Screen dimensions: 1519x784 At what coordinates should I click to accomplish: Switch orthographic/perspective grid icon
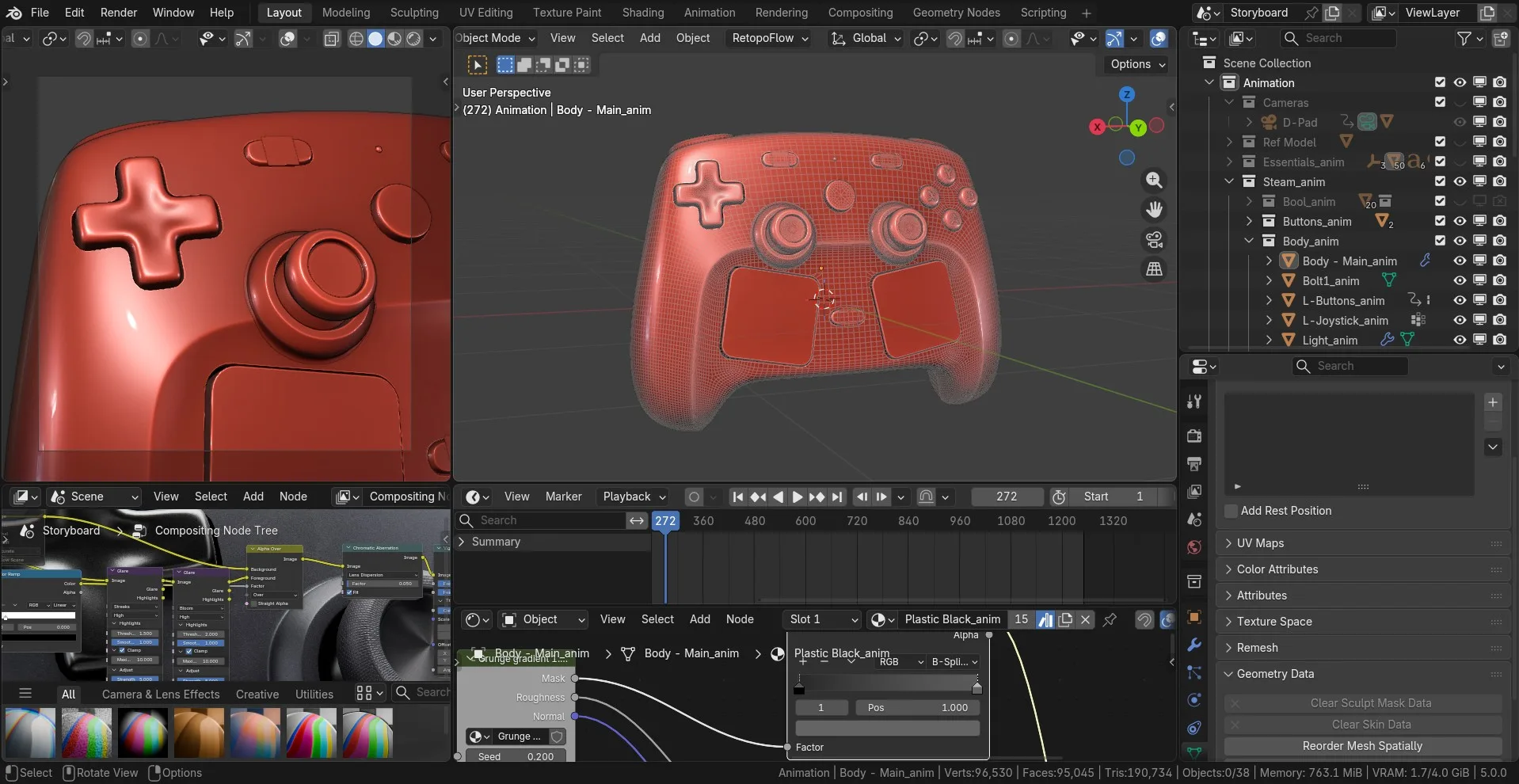(1155, 270)
